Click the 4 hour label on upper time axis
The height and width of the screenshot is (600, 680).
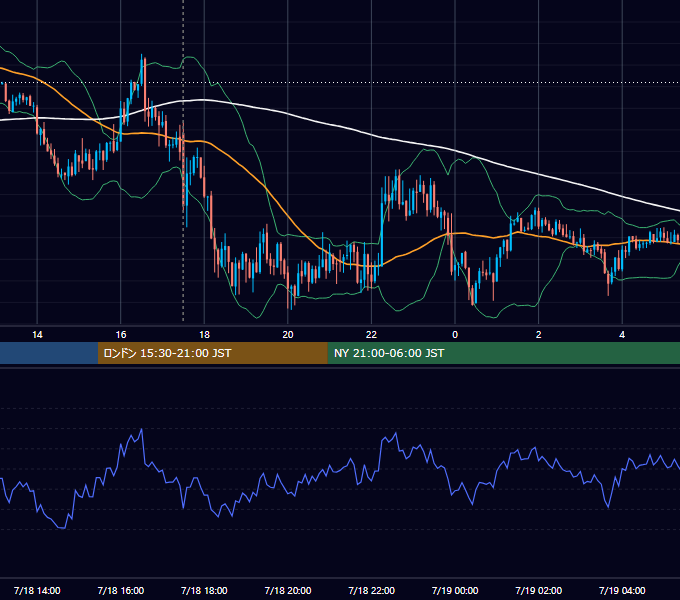622,335
